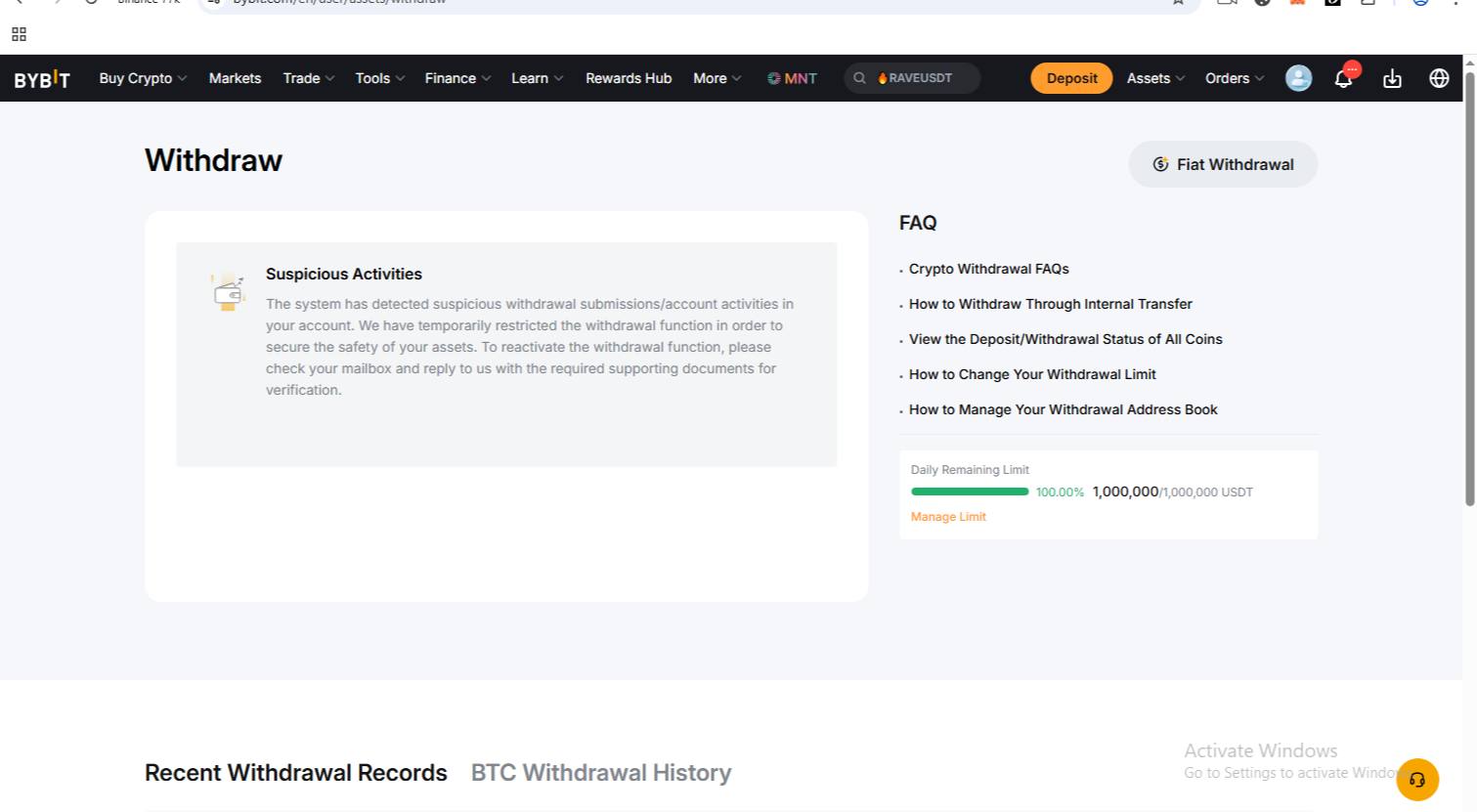The image size is (1477, 812).
Task: Click the search magnifier icon
Action: click(x=859, y=78)
